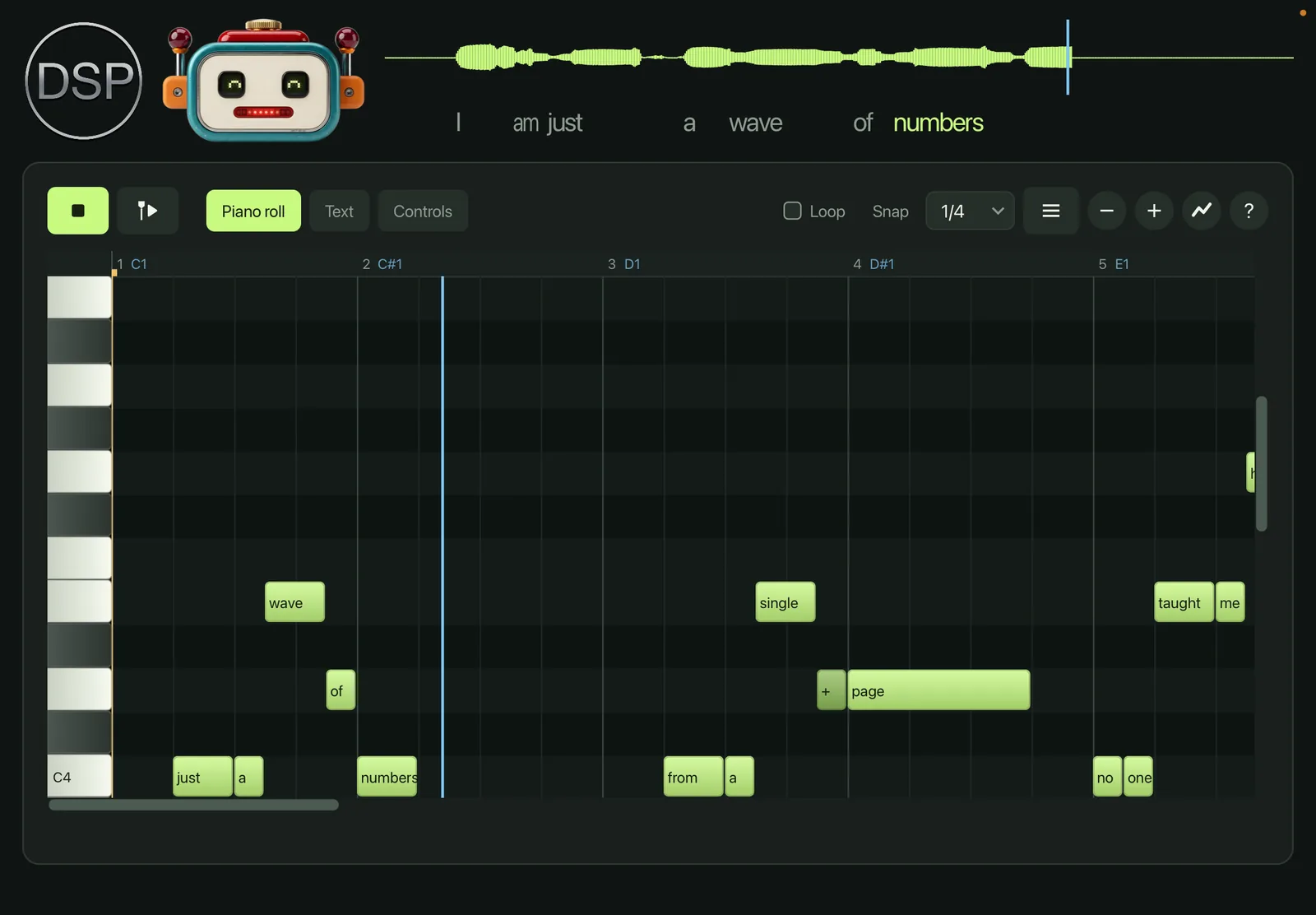Select the 'just' note block
Image resolution: width=1316 pixels, height=915 pixels.
click(202, 777)
